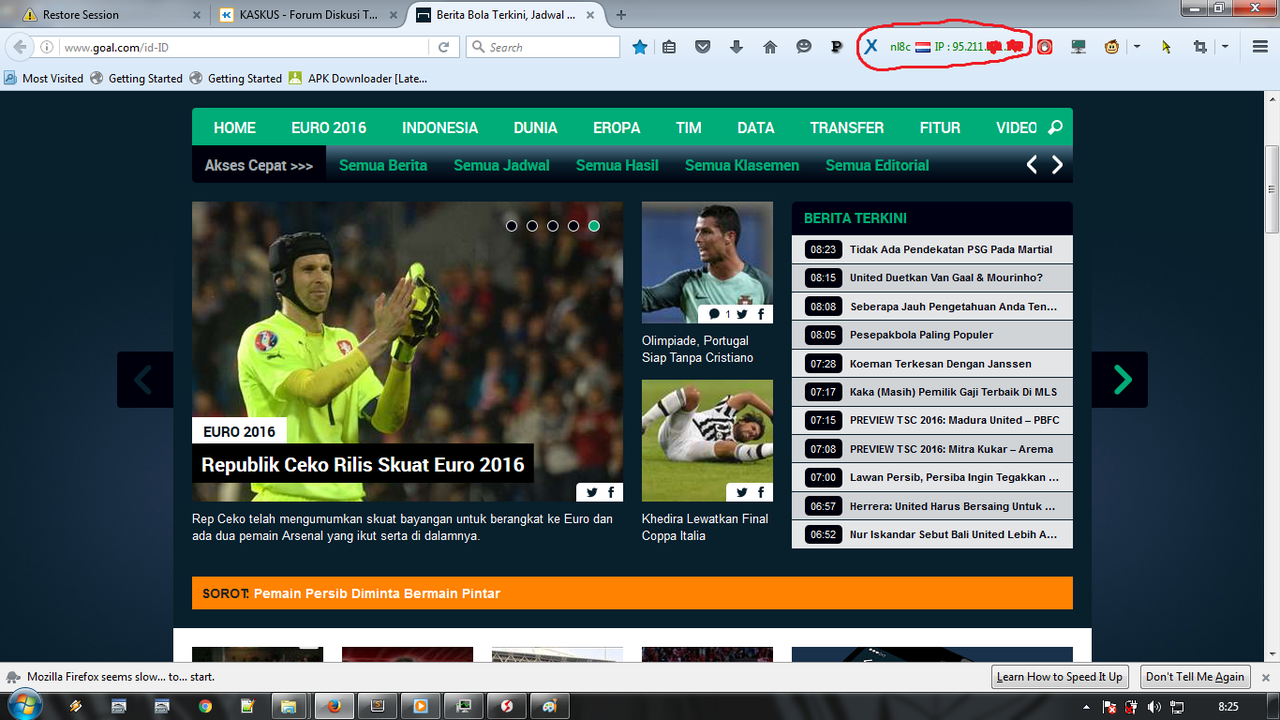Open the APK Downloader bookmark
Screen dimensions: 1280x720
[x=357, y=78]
